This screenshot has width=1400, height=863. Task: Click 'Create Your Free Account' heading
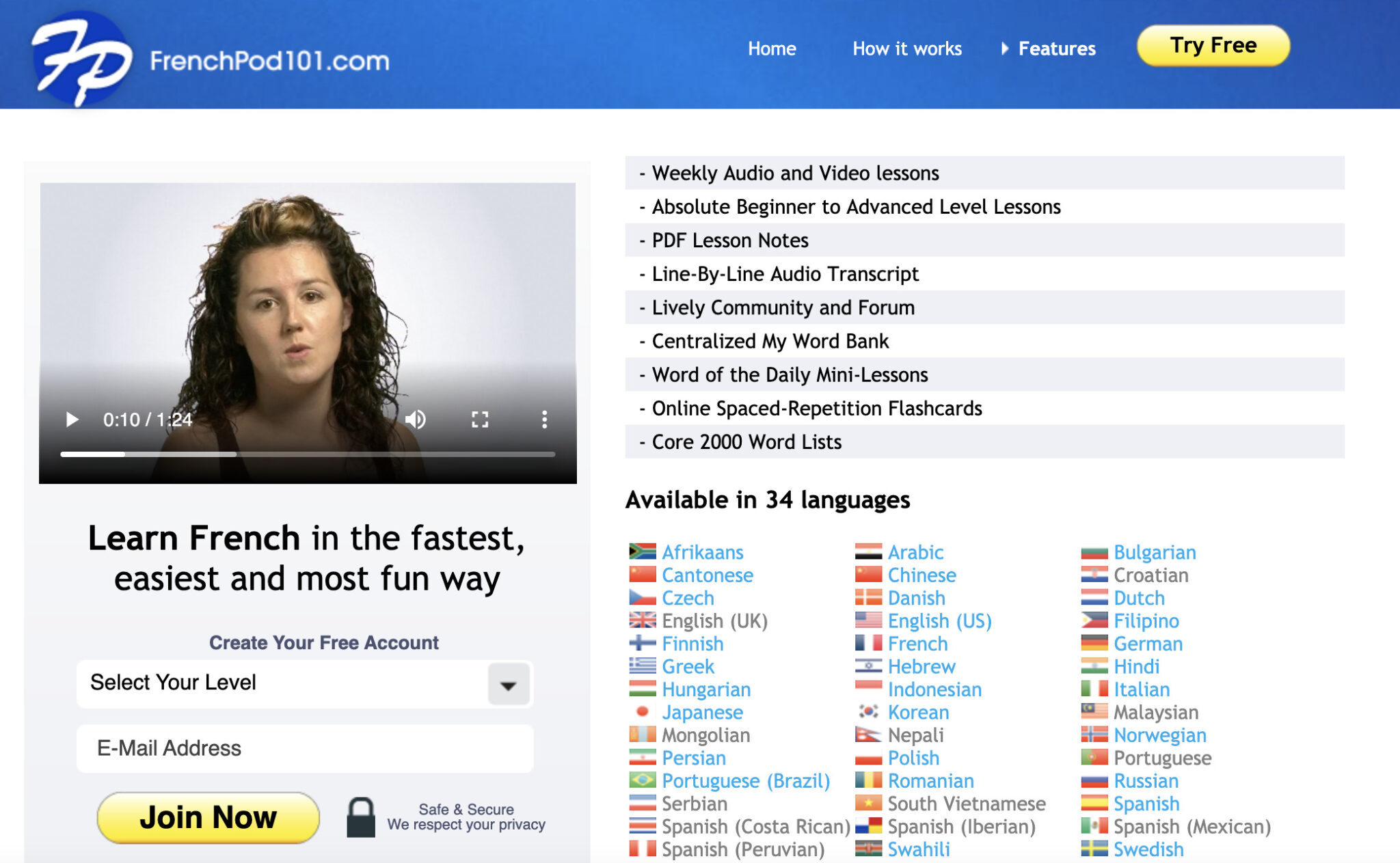click(324, 642)
